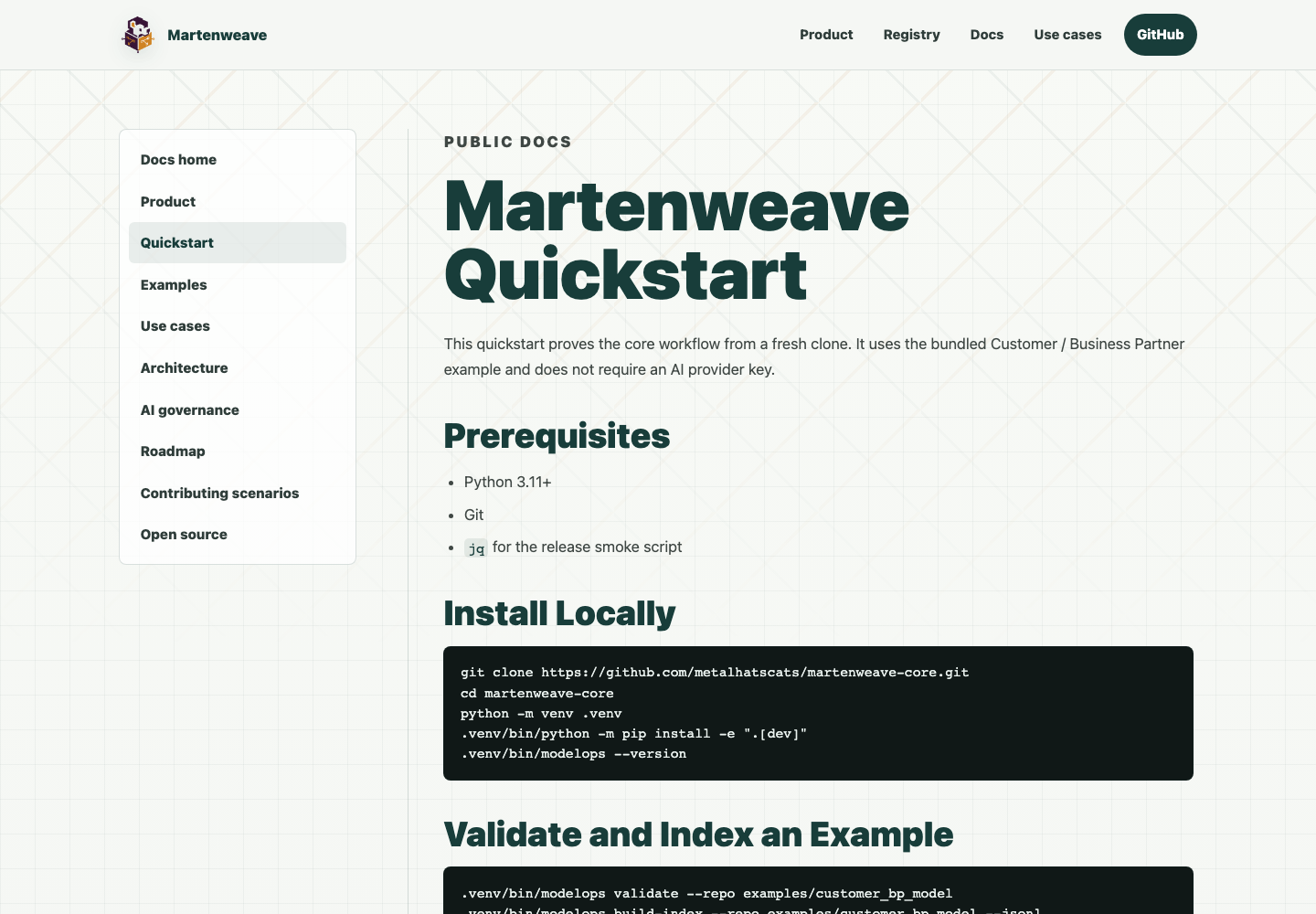Click the Validate and Index an Example heading

point(698,834)
